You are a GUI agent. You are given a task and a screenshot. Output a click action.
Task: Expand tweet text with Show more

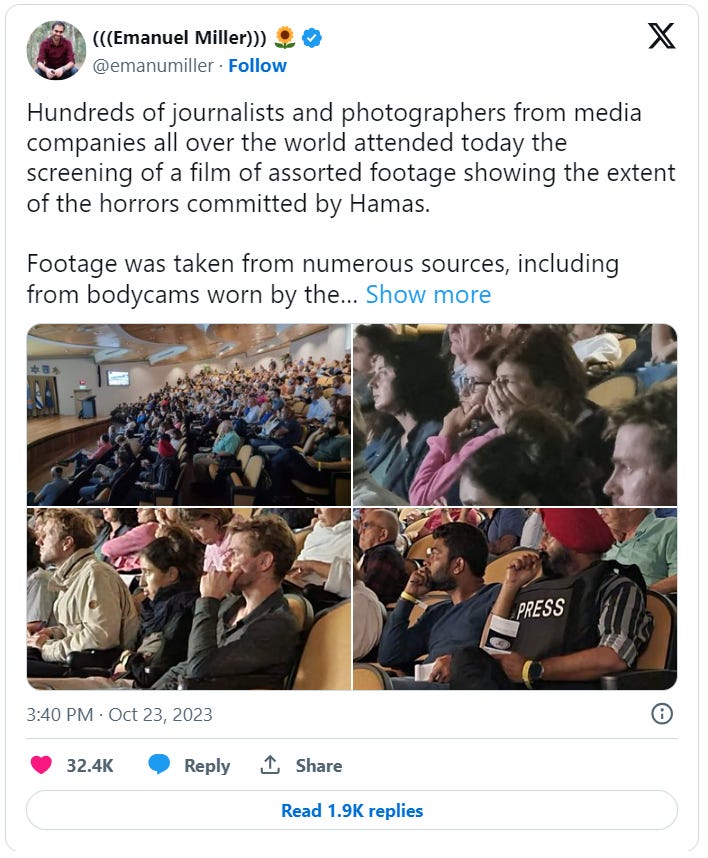point(428,294)
